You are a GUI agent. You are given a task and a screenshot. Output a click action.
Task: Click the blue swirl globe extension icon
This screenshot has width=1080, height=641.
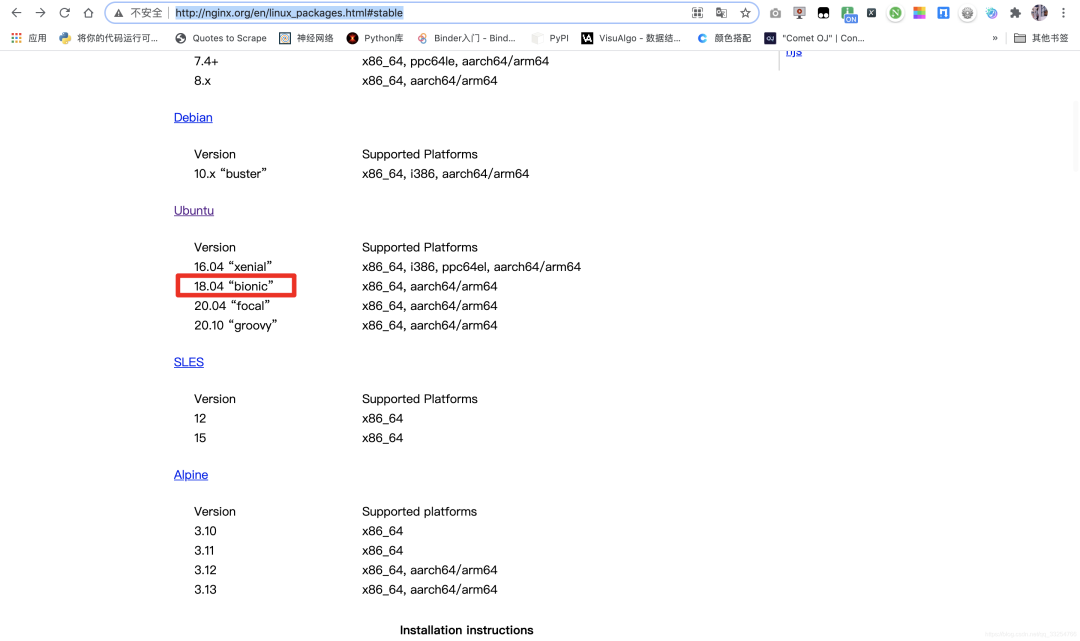click(992, 13)
